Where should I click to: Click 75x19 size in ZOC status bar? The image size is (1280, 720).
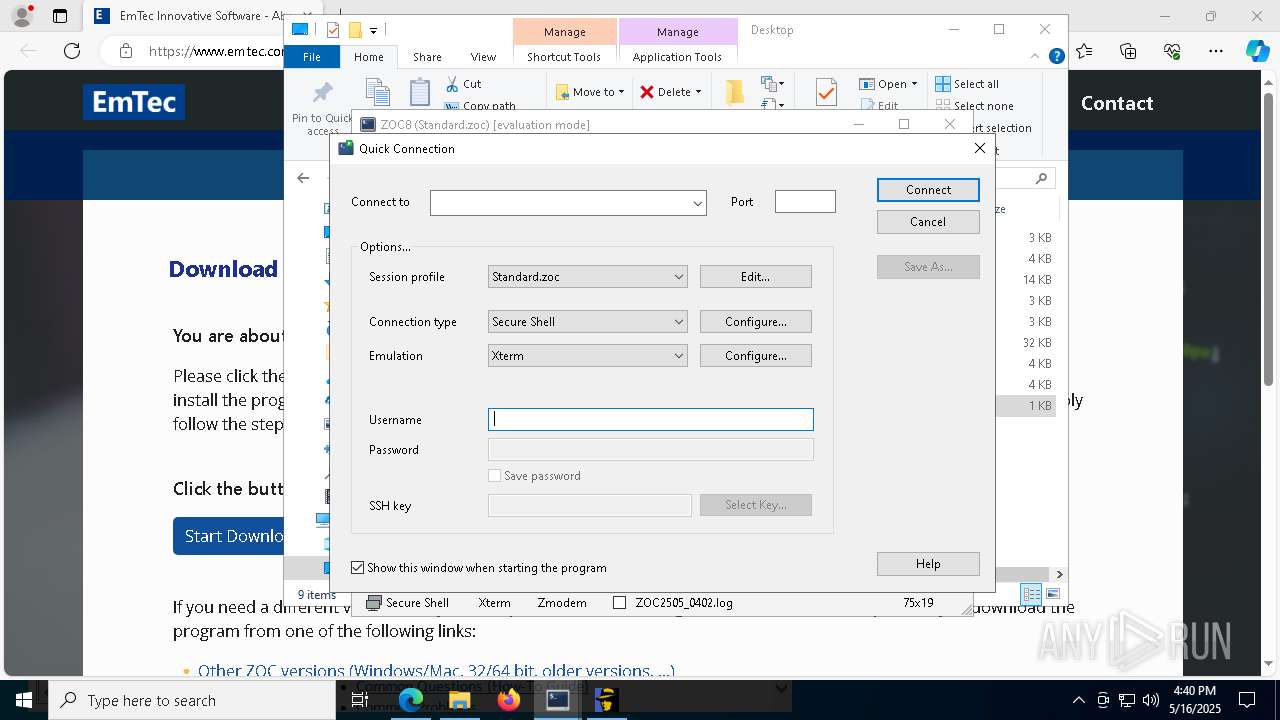coord(918,603)
